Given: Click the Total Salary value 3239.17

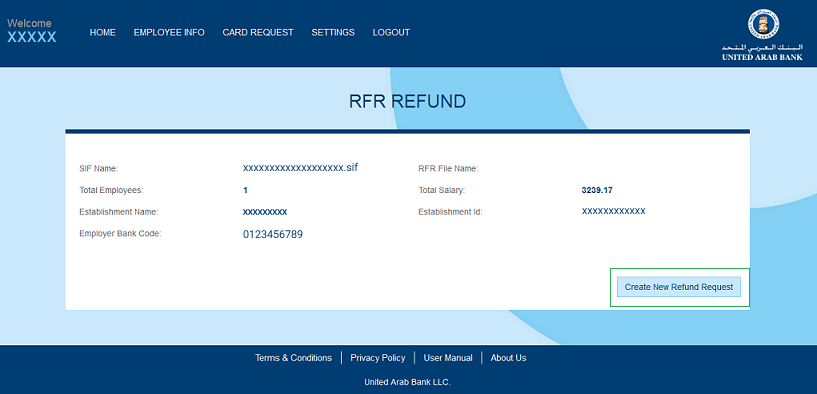Looking at the screenshot, I should 597,190.
